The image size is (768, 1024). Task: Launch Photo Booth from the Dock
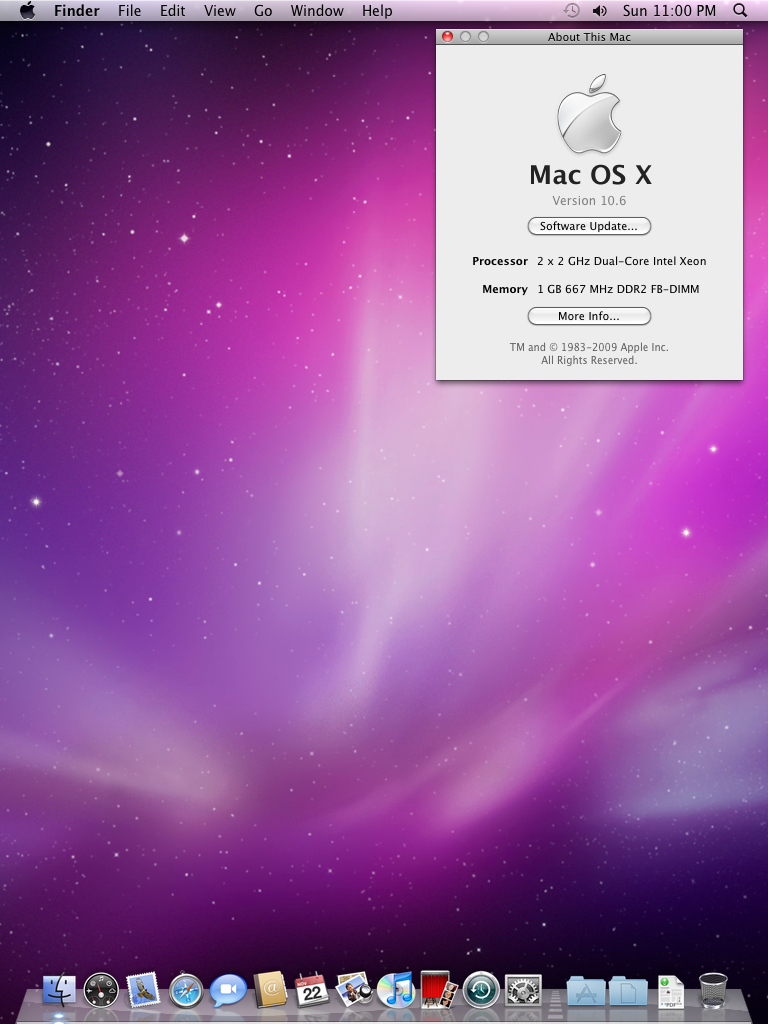coord(438,989)
